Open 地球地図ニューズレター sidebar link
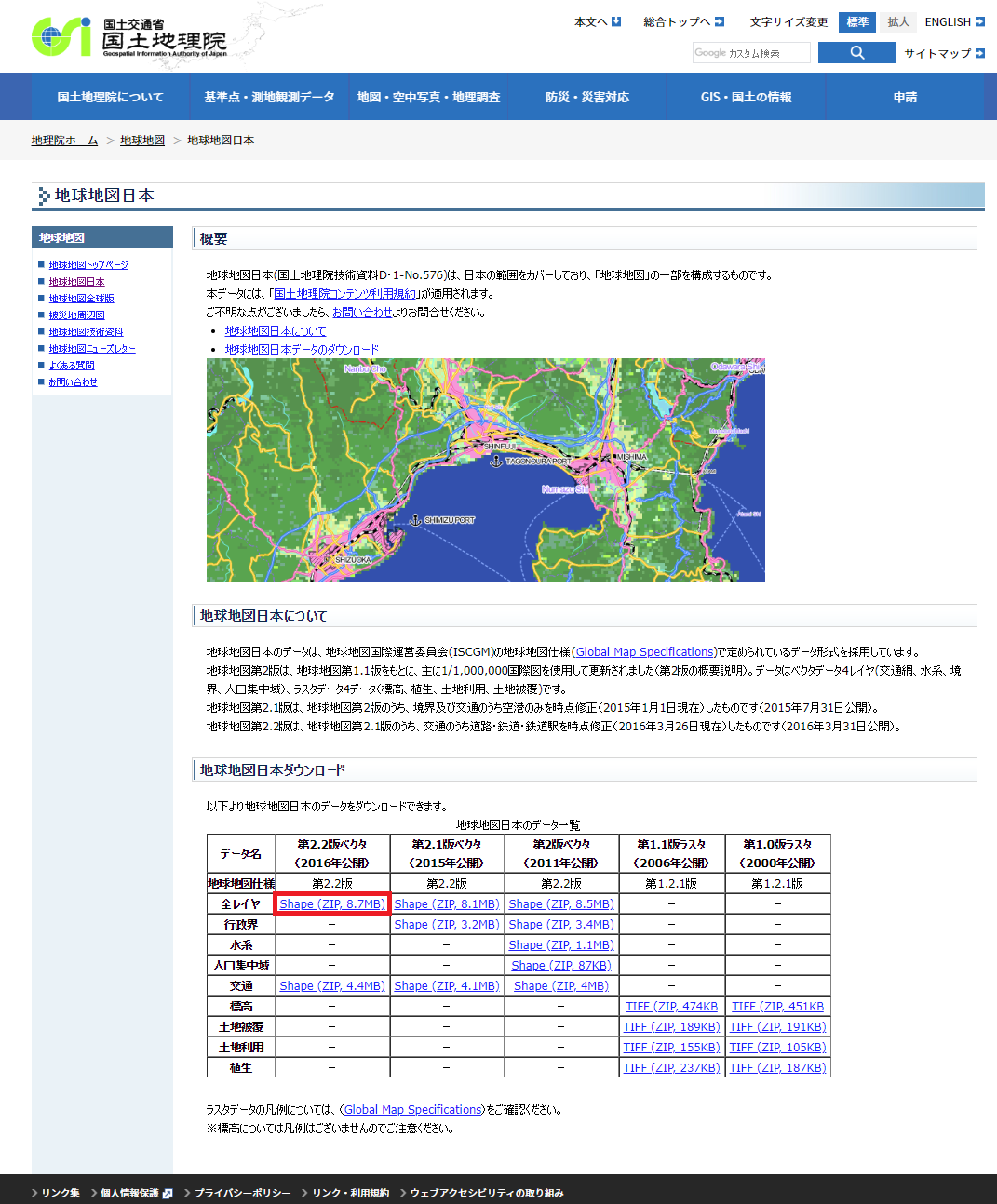Viewport: 997px width, 1204px height. click(92, 349)
